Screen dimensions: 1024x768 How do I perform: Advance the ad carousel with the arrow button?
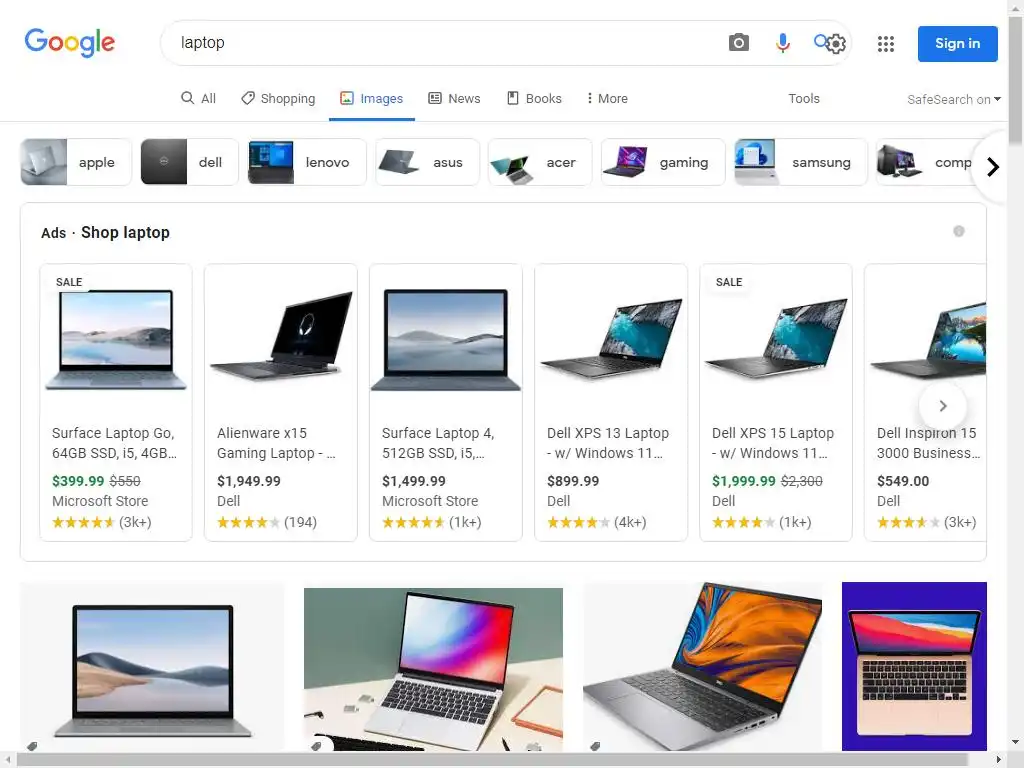(942, 406)
